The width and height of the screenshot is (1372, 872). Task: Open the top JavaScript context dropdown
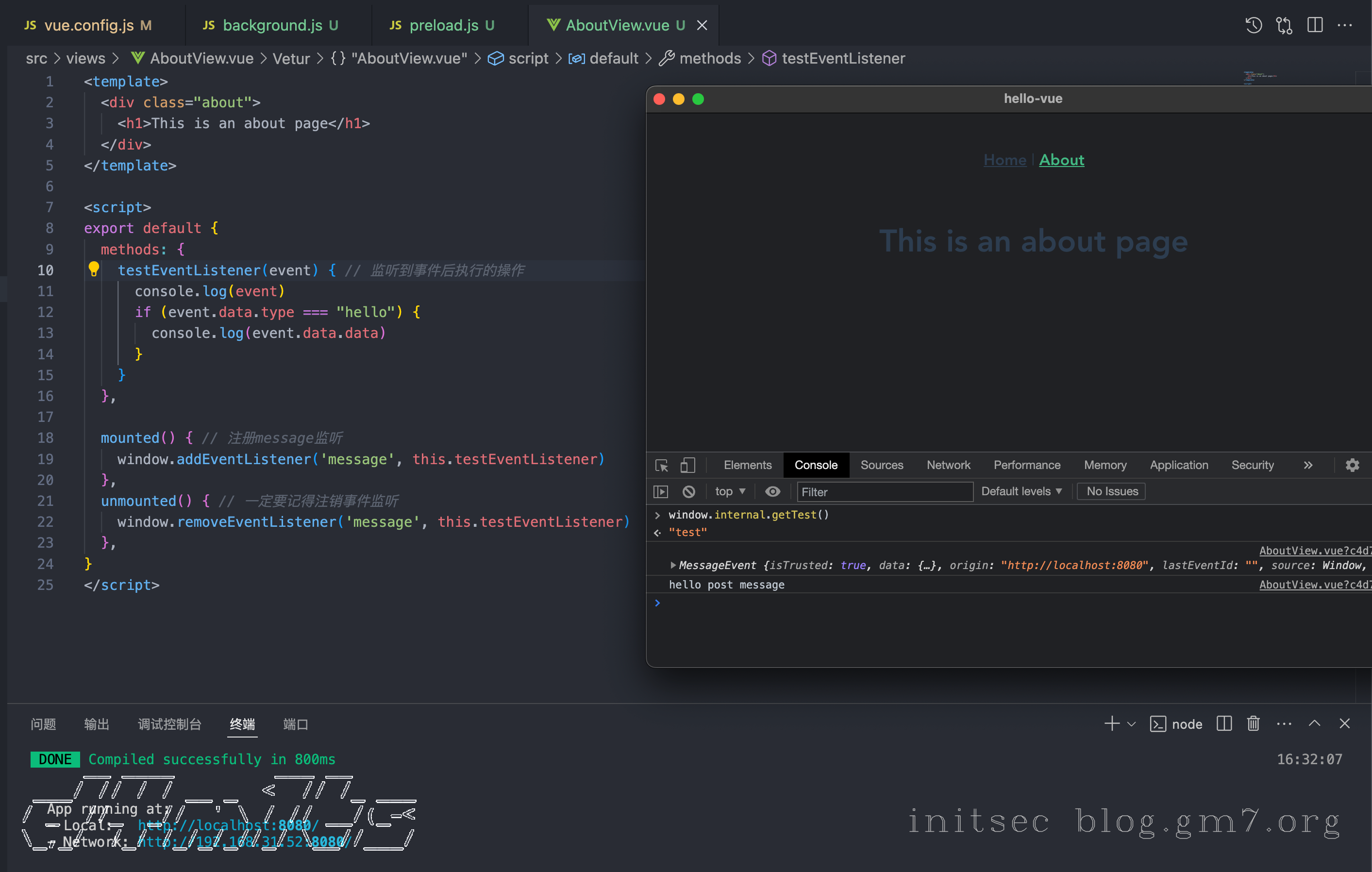click(x=730, y=491)
